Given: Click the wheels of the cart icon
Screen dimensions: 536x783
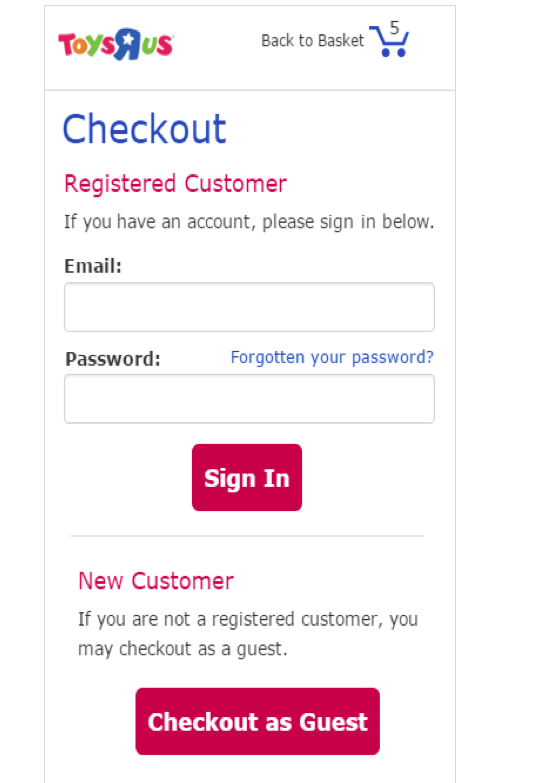Looking at the screenshot, I should 393,52.
